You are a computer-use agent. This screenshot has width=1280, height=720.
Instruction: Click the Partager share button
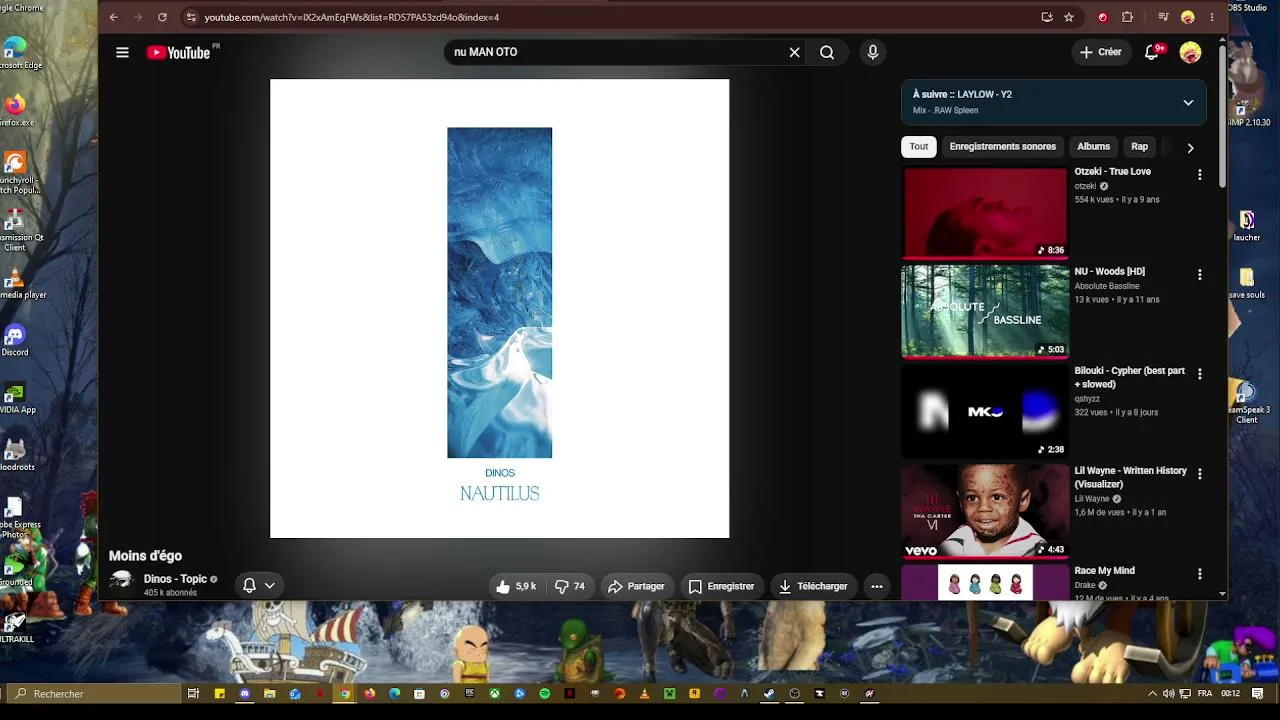point(636,587)
